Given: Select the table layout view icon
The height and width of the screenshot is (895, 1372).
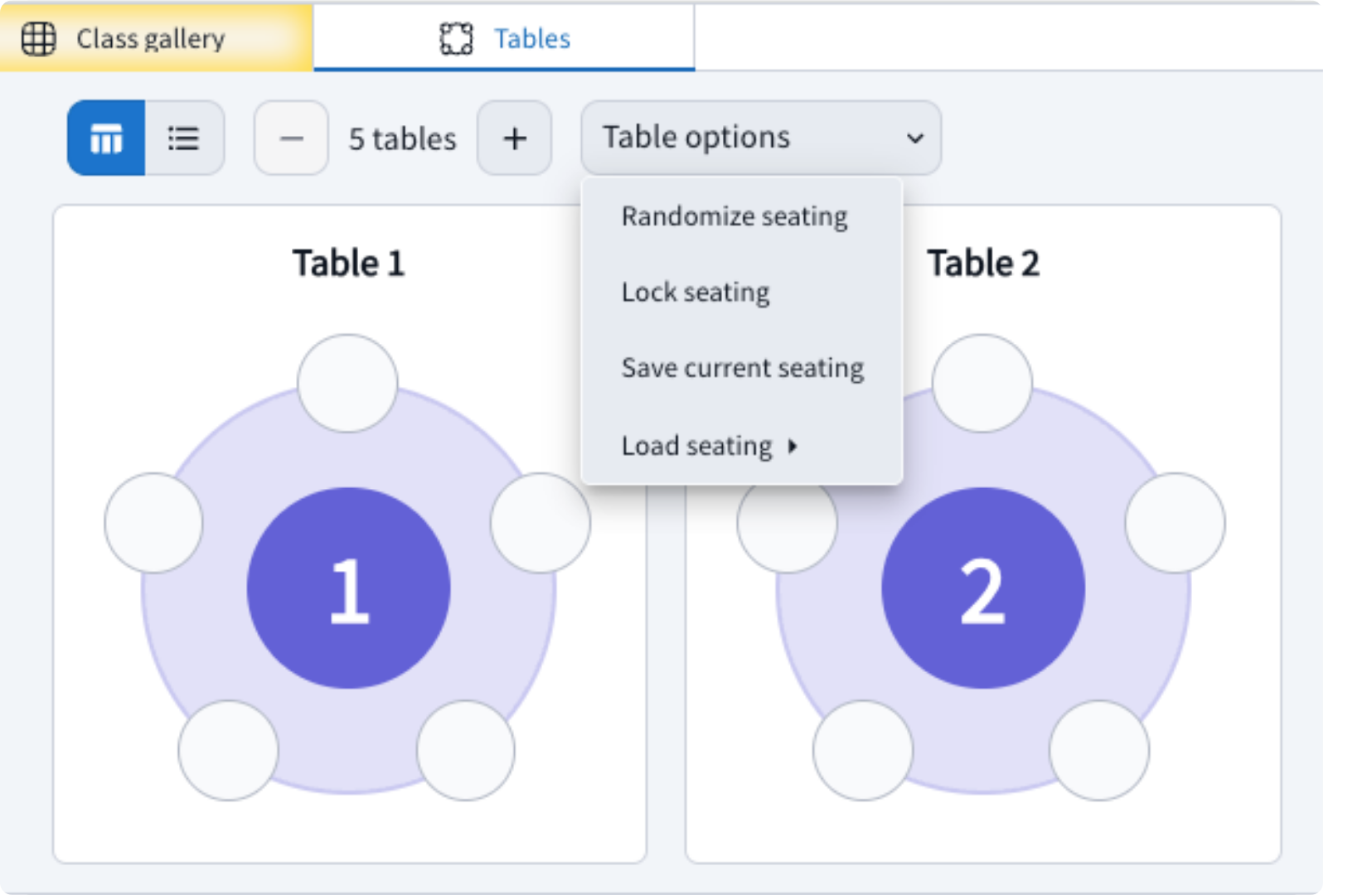Looking at the screenshot, I should coord(106,138).
